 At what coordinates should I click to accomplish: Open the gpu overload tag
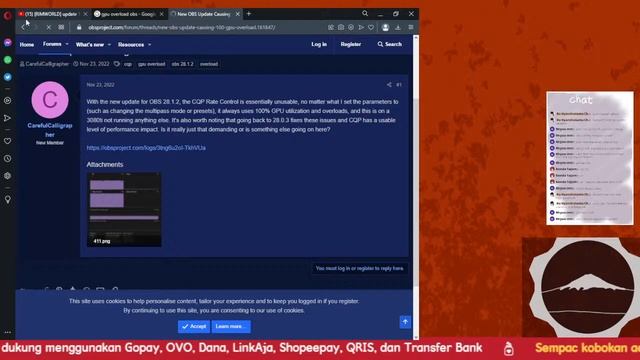pyautogui.click(x=151, y=64)
